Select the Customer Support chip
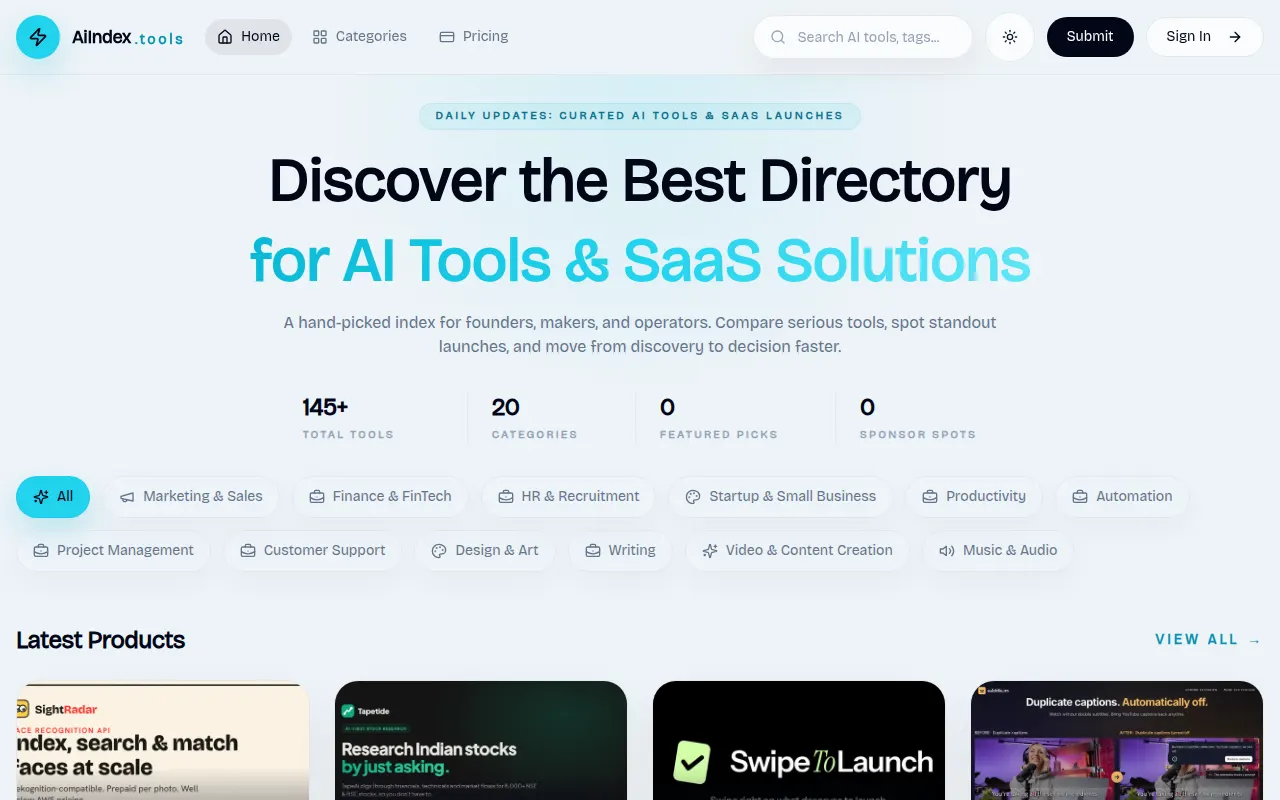1280x800 pixels. [x=313, y=551]
